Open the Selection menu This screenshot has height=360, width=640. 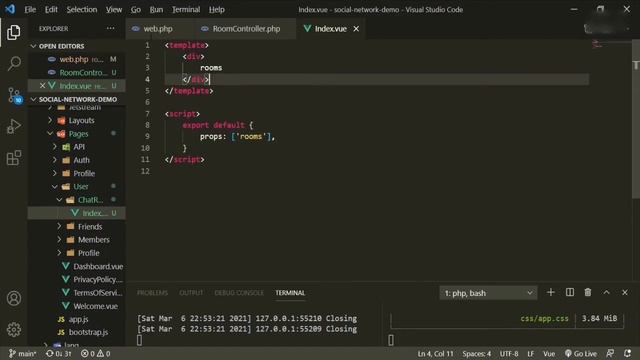pos(82,9)
